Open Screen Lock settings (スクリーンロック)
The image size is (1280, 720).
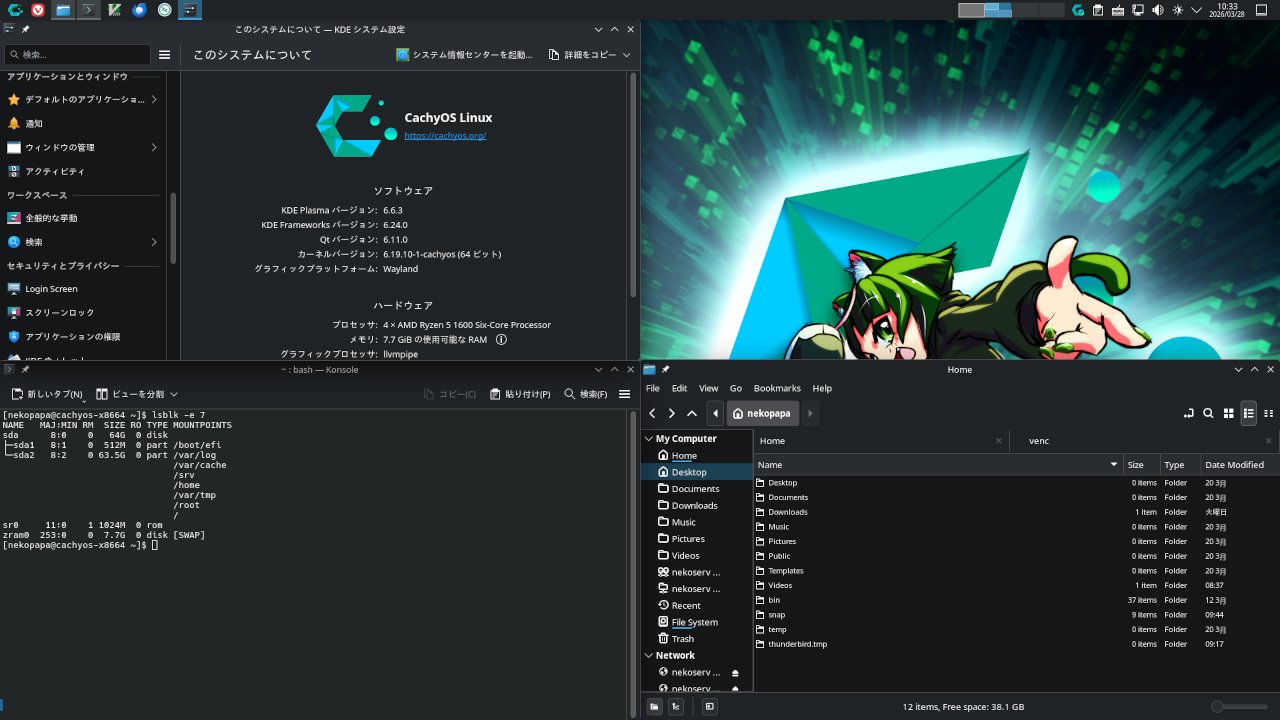click(83, 313)
